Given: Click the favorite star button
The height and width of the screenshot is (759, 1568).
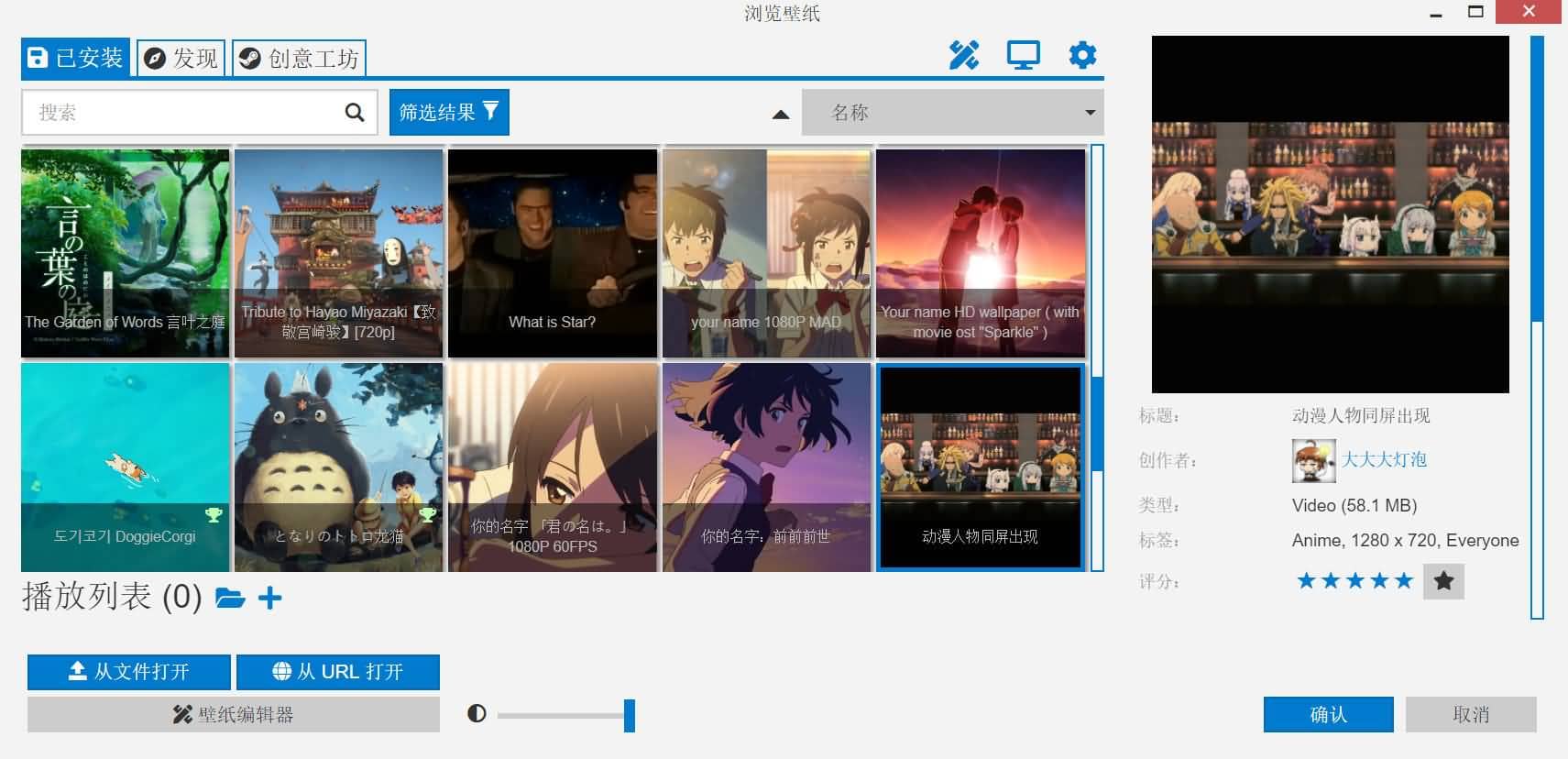Looking at the screenshot, I should 1443,581.
